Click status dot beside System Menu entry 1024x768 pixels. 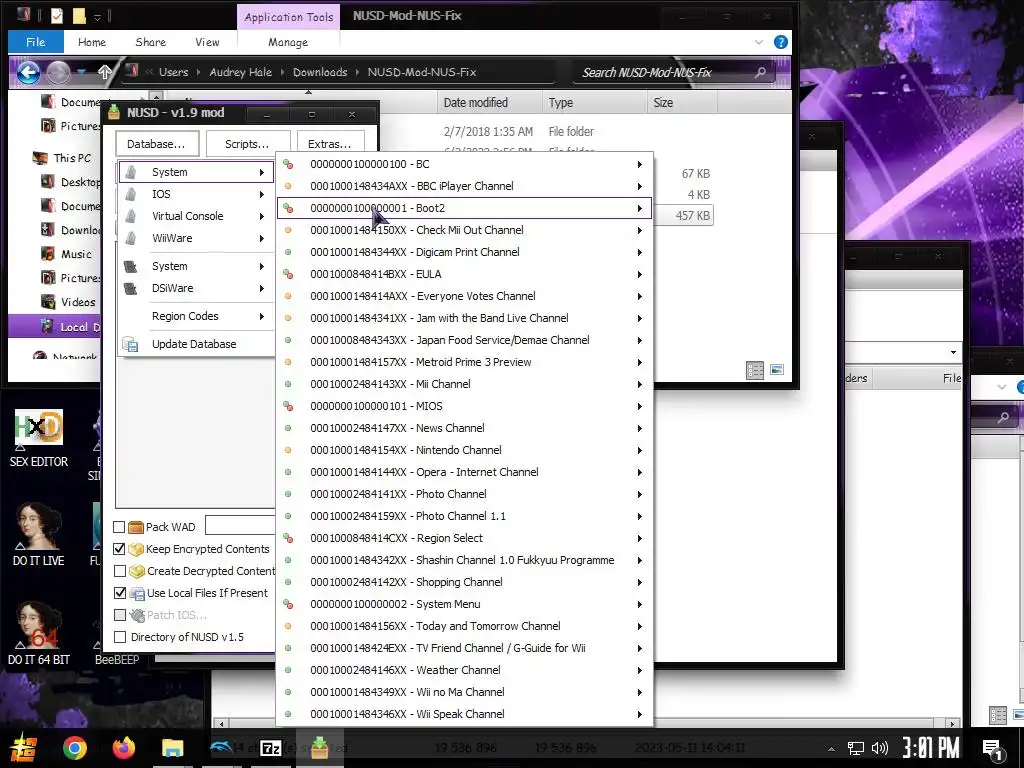pyautogui.click(x=287, y=604)
